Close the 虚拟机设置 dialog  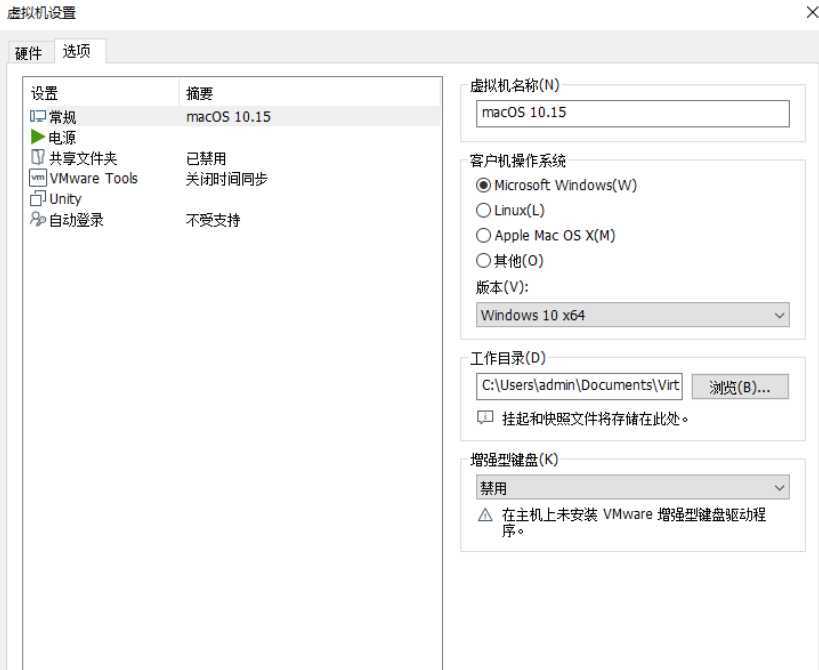(812, 11)
